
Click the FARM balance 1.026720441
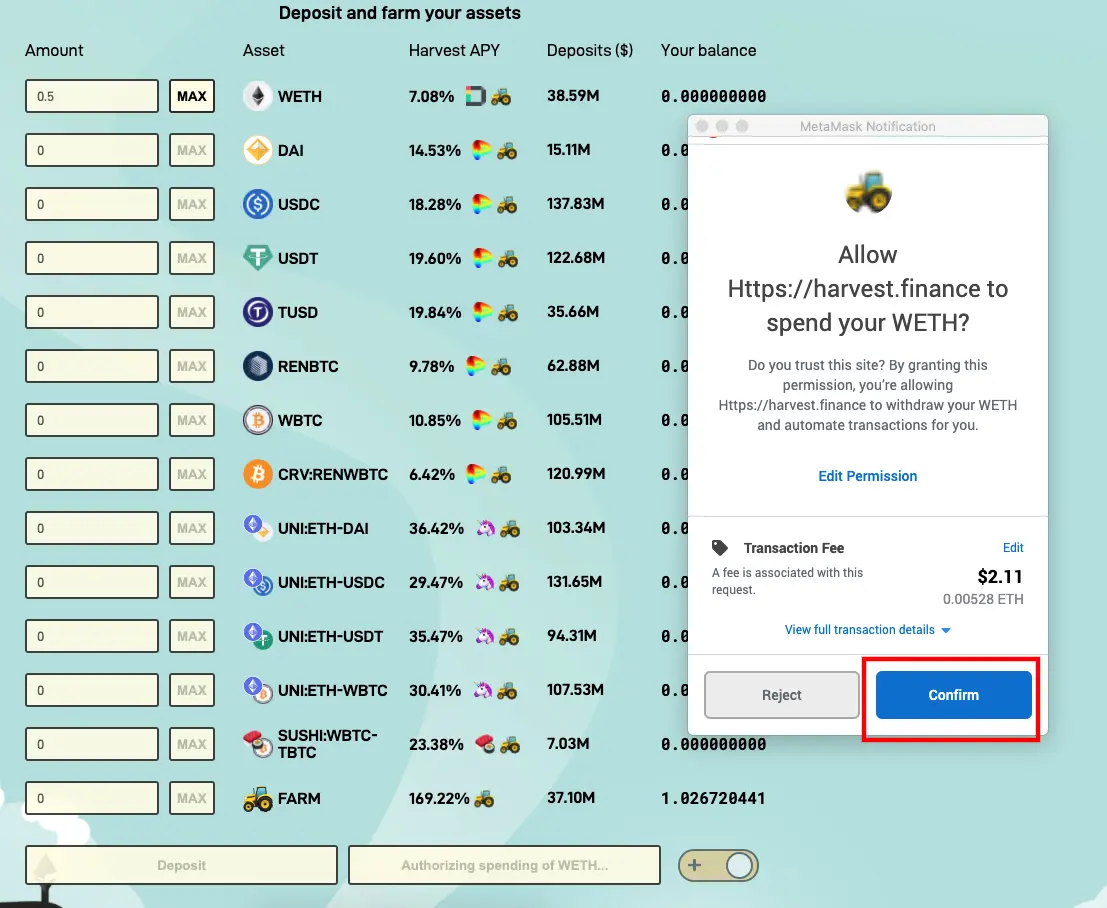[x=713, y=799]
